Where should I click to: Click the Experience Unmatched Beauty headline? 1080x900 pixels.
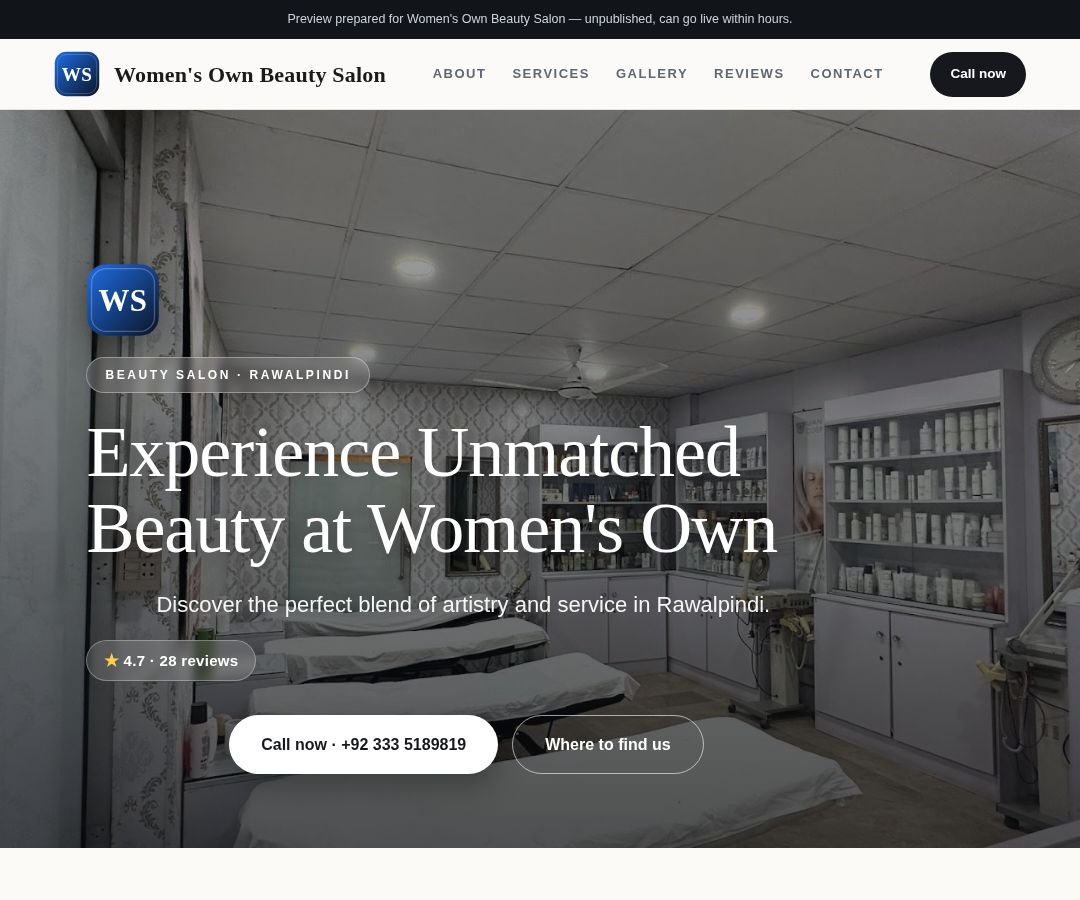pyautogui.click(x=433, y=491)
